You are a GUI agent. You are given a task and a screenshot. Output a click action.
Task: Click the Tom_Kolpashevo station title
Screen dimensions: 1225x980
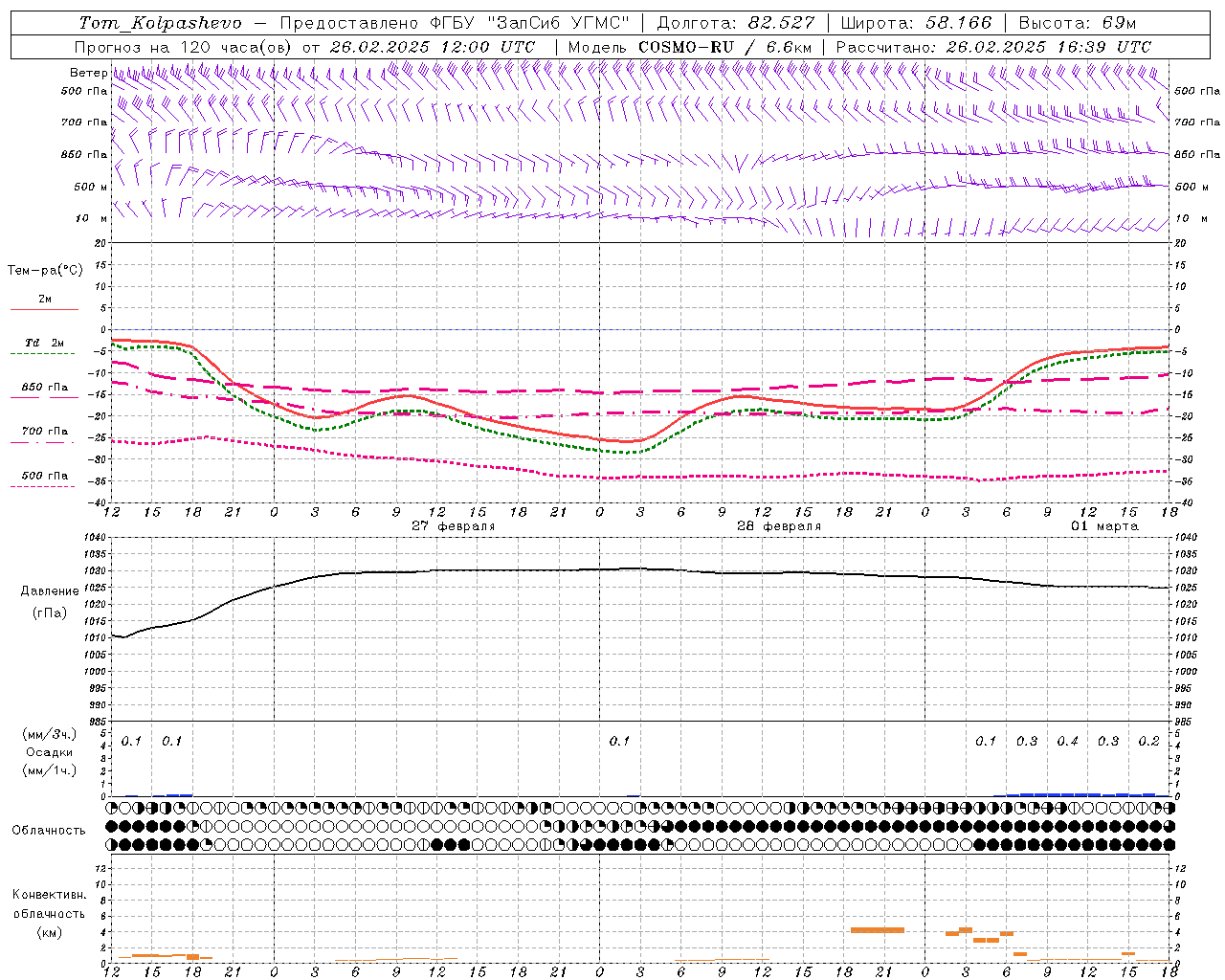(x=160, y=23)
